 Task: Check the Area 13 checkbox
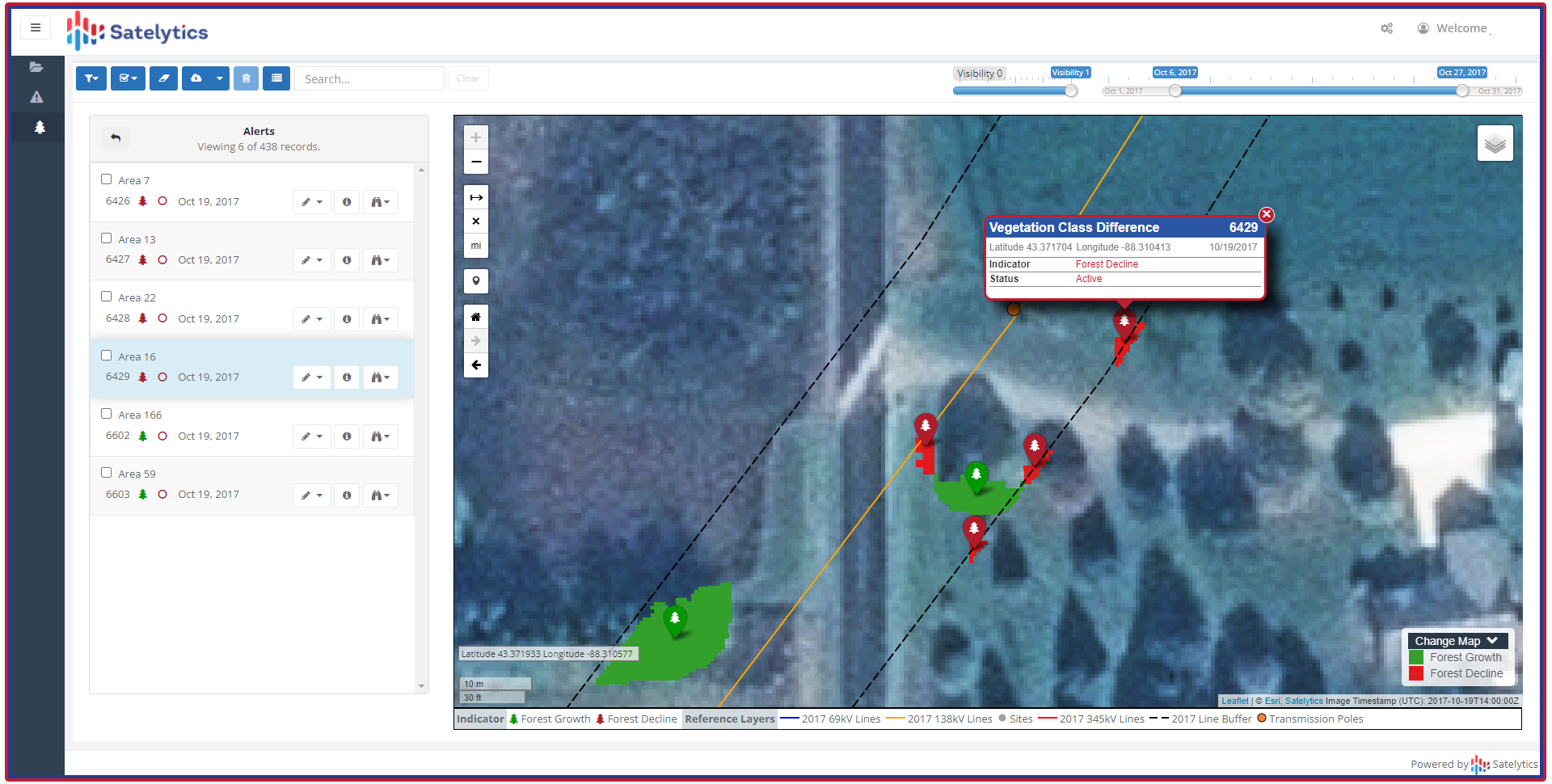(107, 238)
